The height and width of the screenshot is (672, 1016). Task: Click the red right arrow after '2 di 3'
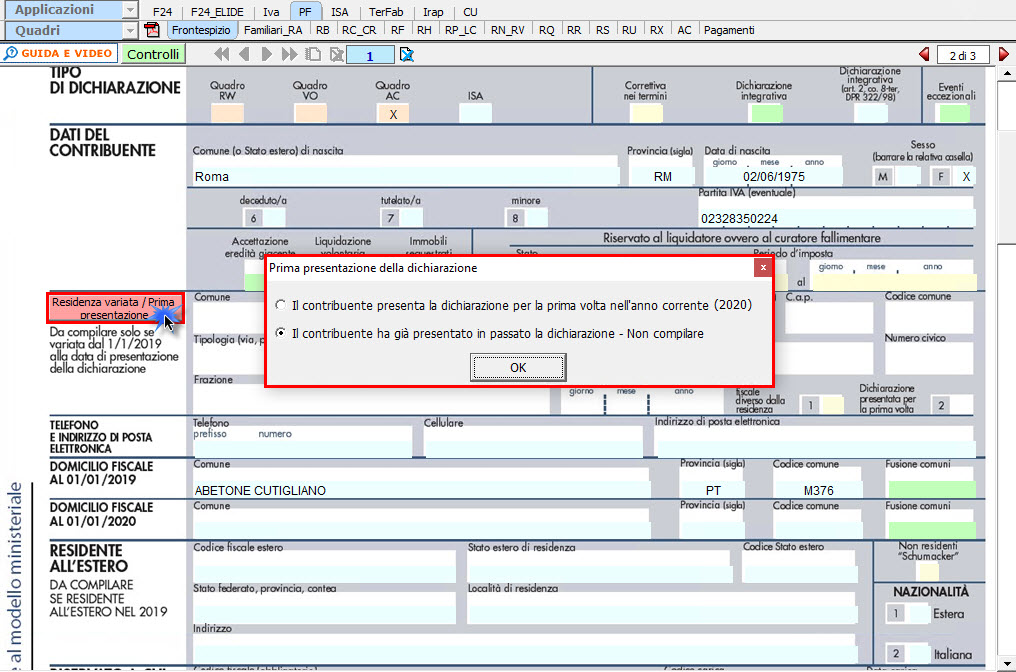pyautogui.click(x=1004, y=54)
